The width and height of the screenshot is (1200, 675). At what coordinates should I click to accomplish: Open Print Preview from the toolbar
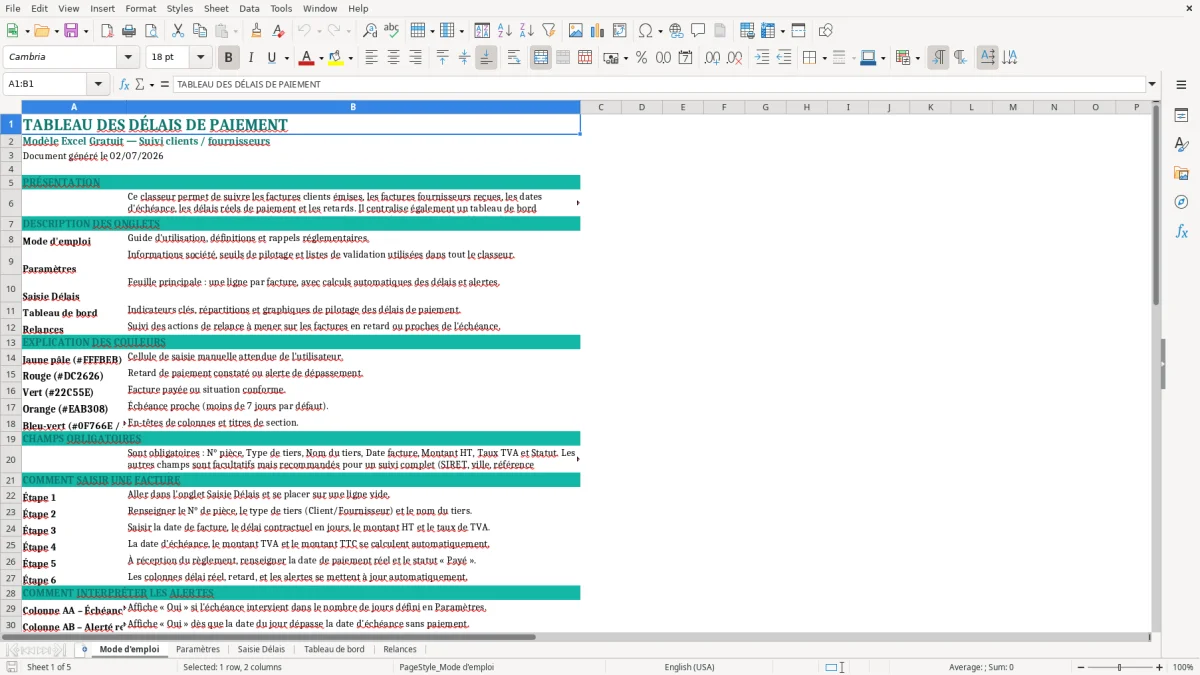[149, 31]
